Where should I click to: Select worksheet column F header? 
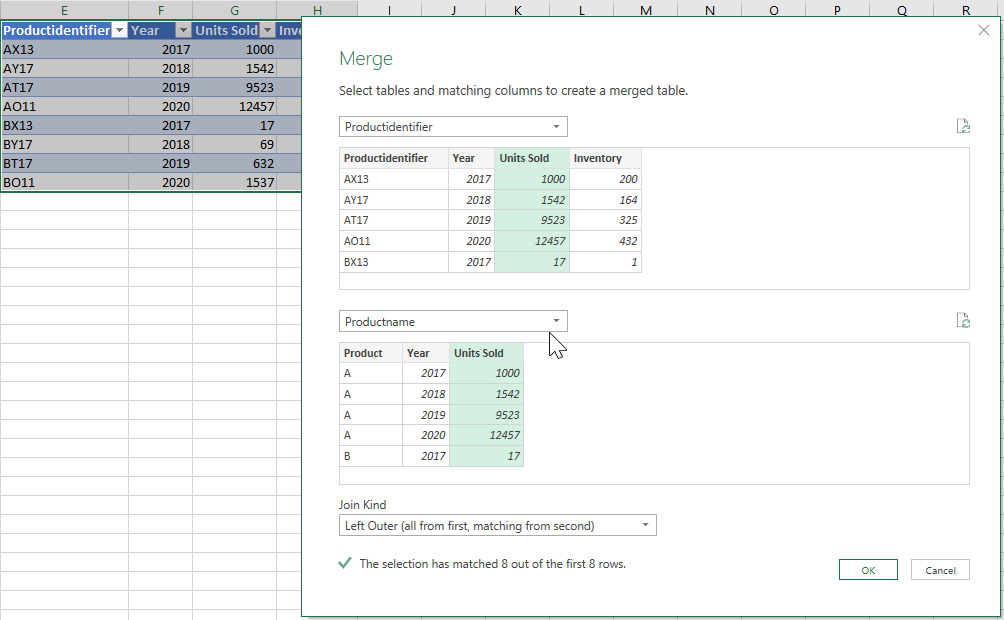[160, 10]
